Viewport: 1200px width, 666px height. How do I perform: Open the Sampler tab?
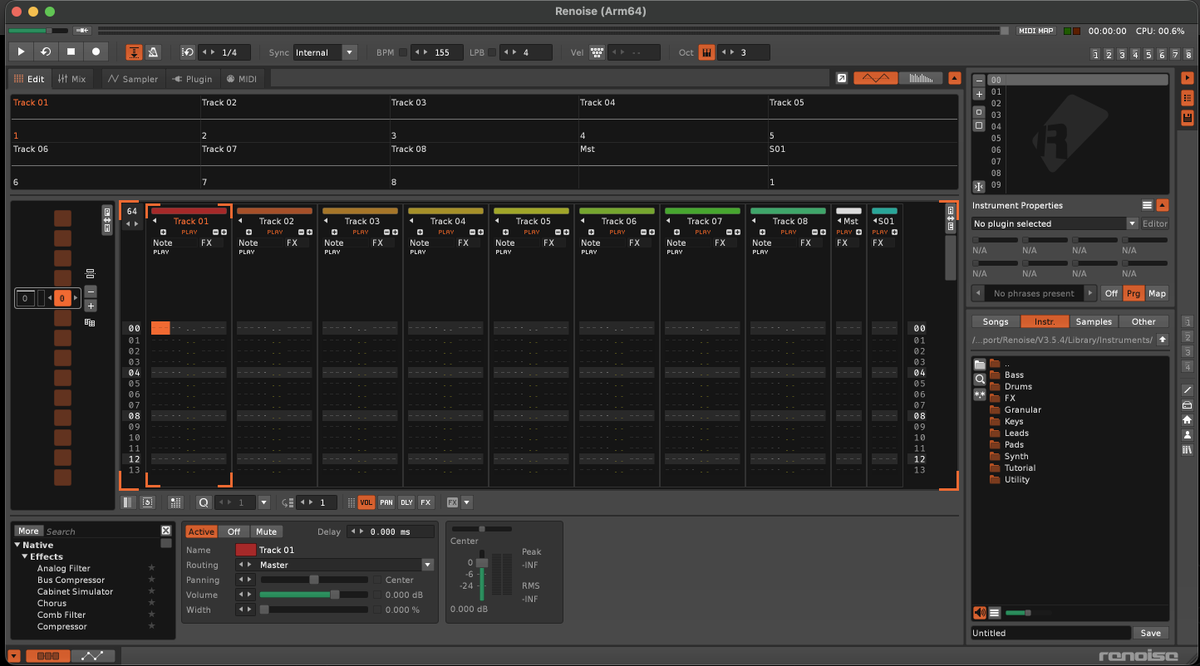pos(133,78)
